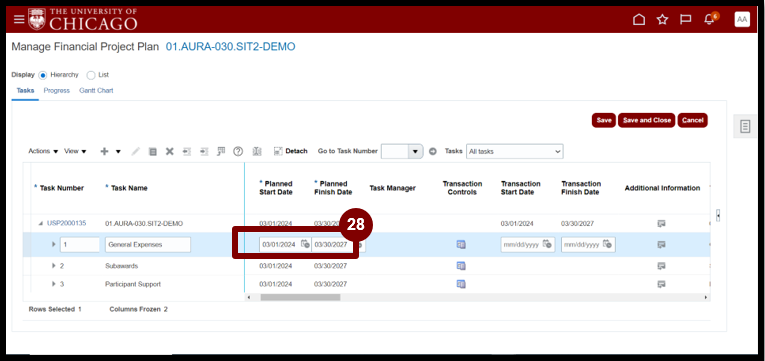
Task: Open the document panel icon on right edge
Action: (745, 126)
